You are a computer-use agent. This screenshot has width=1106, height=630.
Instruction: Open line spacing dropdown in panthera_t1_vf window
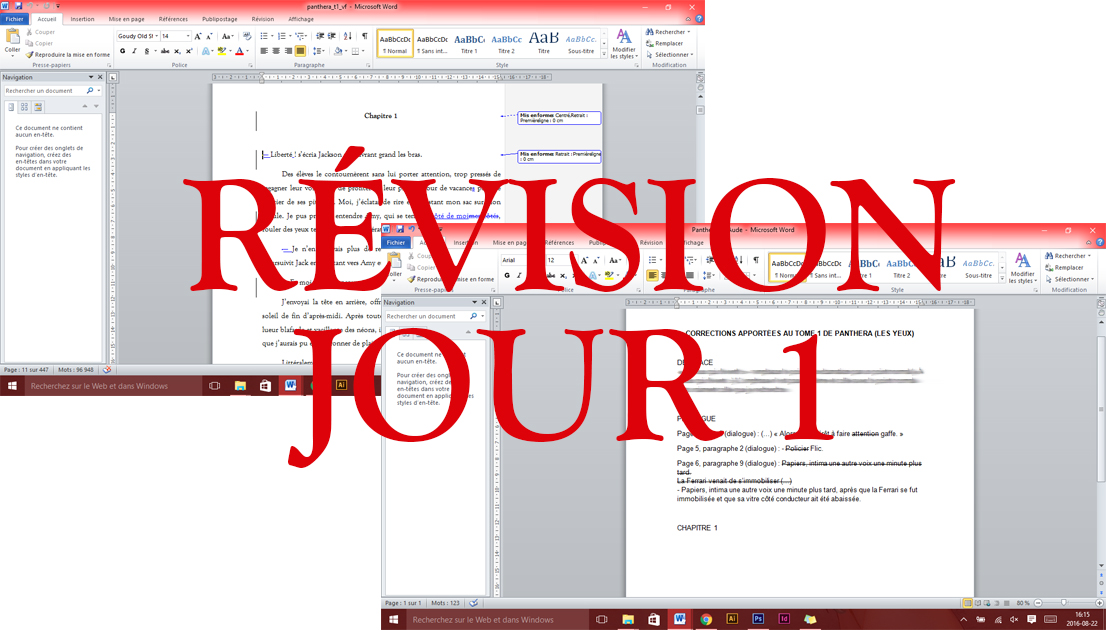point(319,51)
